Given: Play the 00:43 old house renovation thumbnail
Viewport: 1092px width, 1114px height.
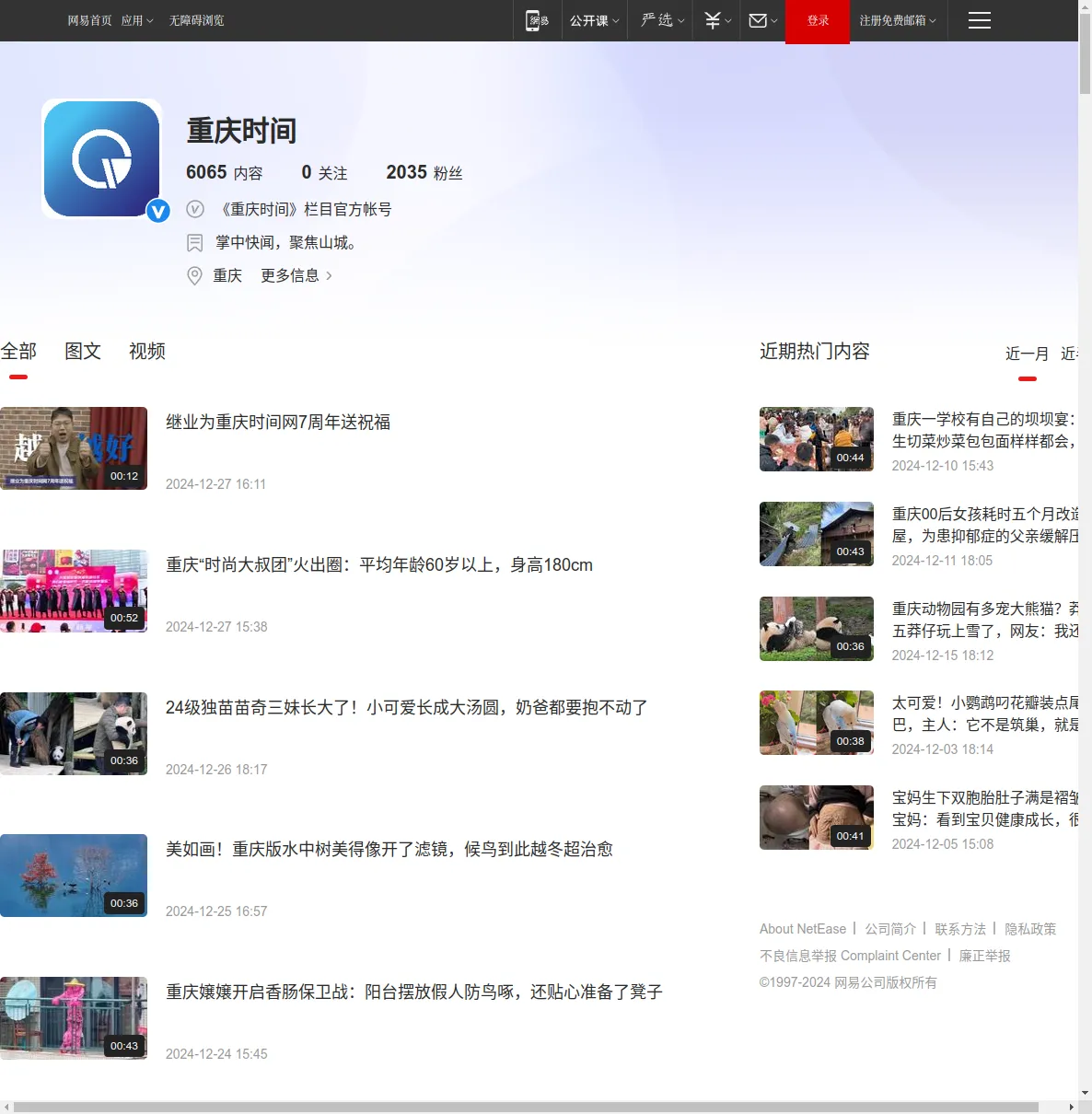Looking at the screenshot, I should 817,534.
